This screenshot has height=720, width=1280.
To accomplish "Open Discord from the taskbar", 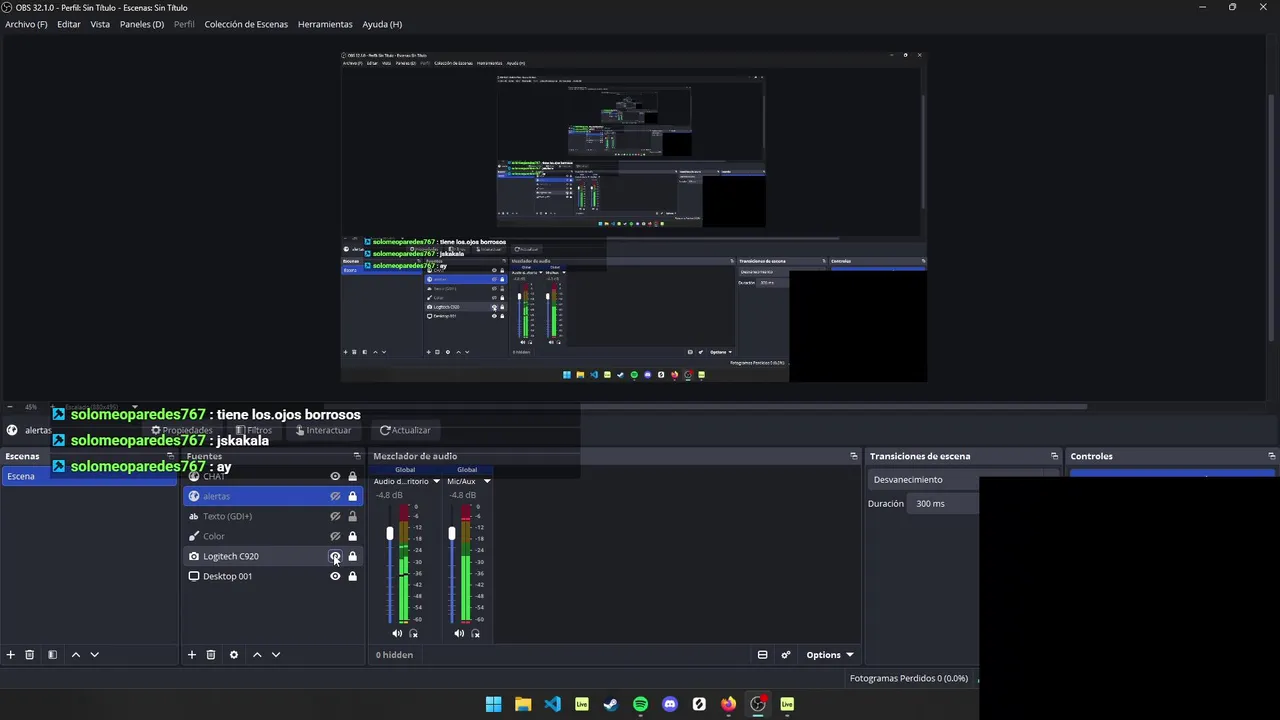I will click(x=670, y=704).
